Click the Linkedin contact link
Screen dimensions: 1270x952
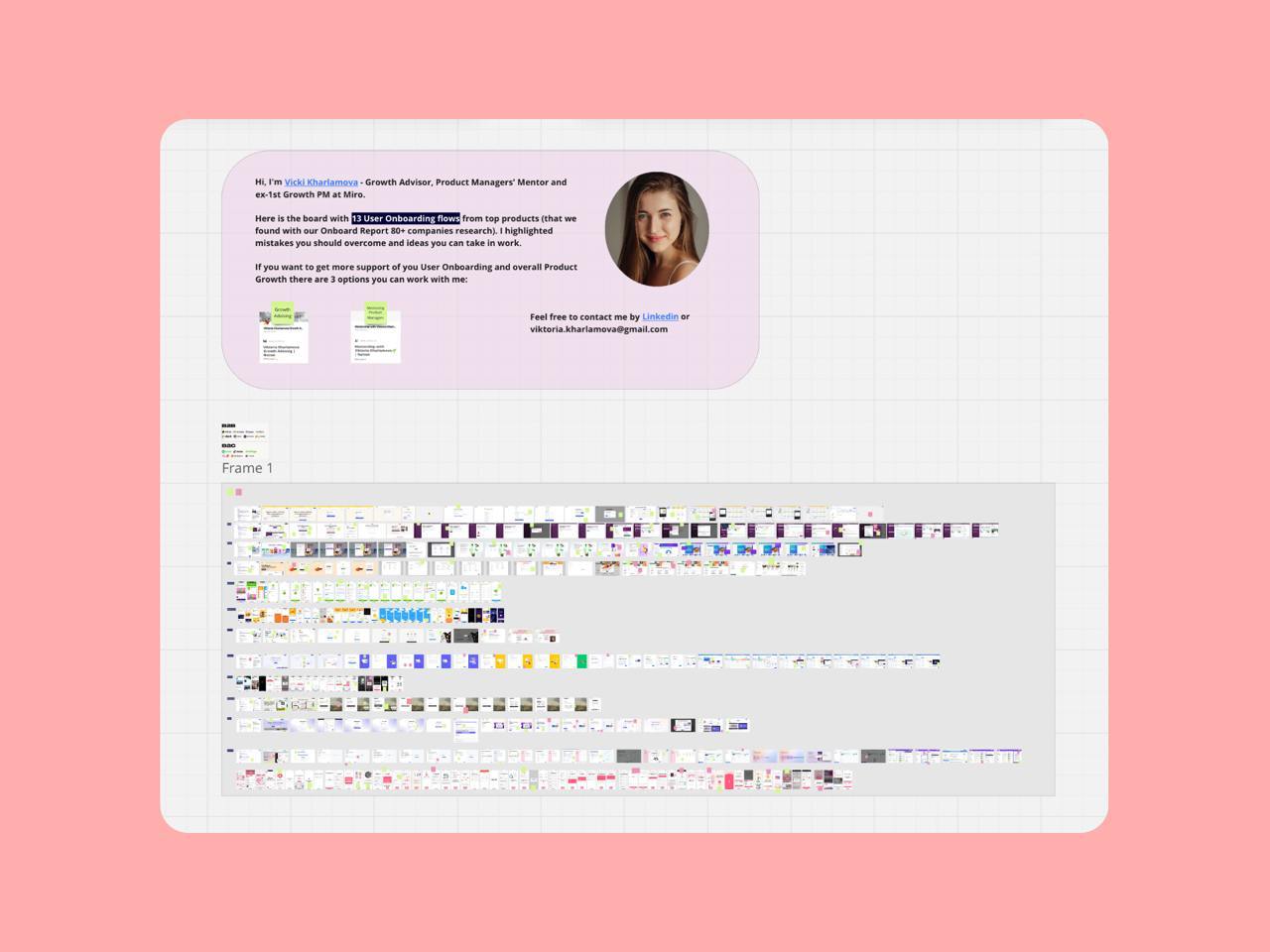click(x=660, y=317)
